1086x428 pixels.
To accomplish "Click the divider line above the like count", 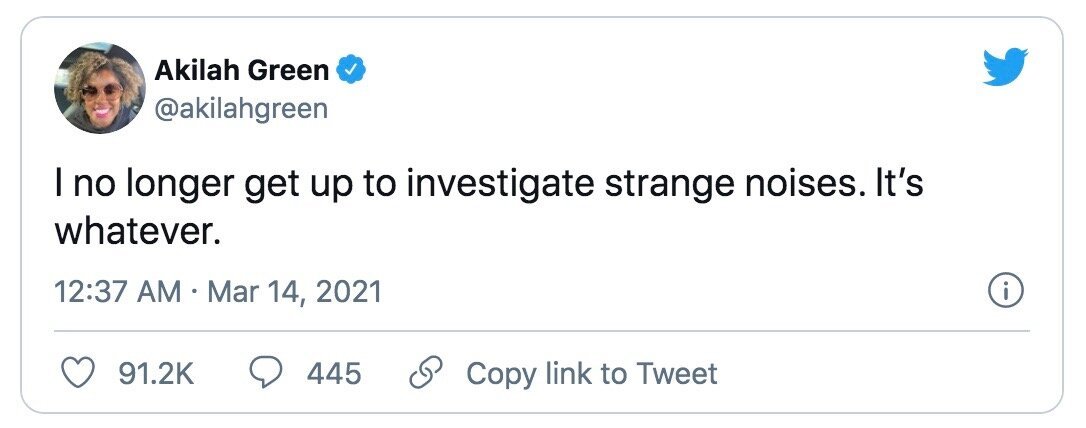I will [542, 331].
